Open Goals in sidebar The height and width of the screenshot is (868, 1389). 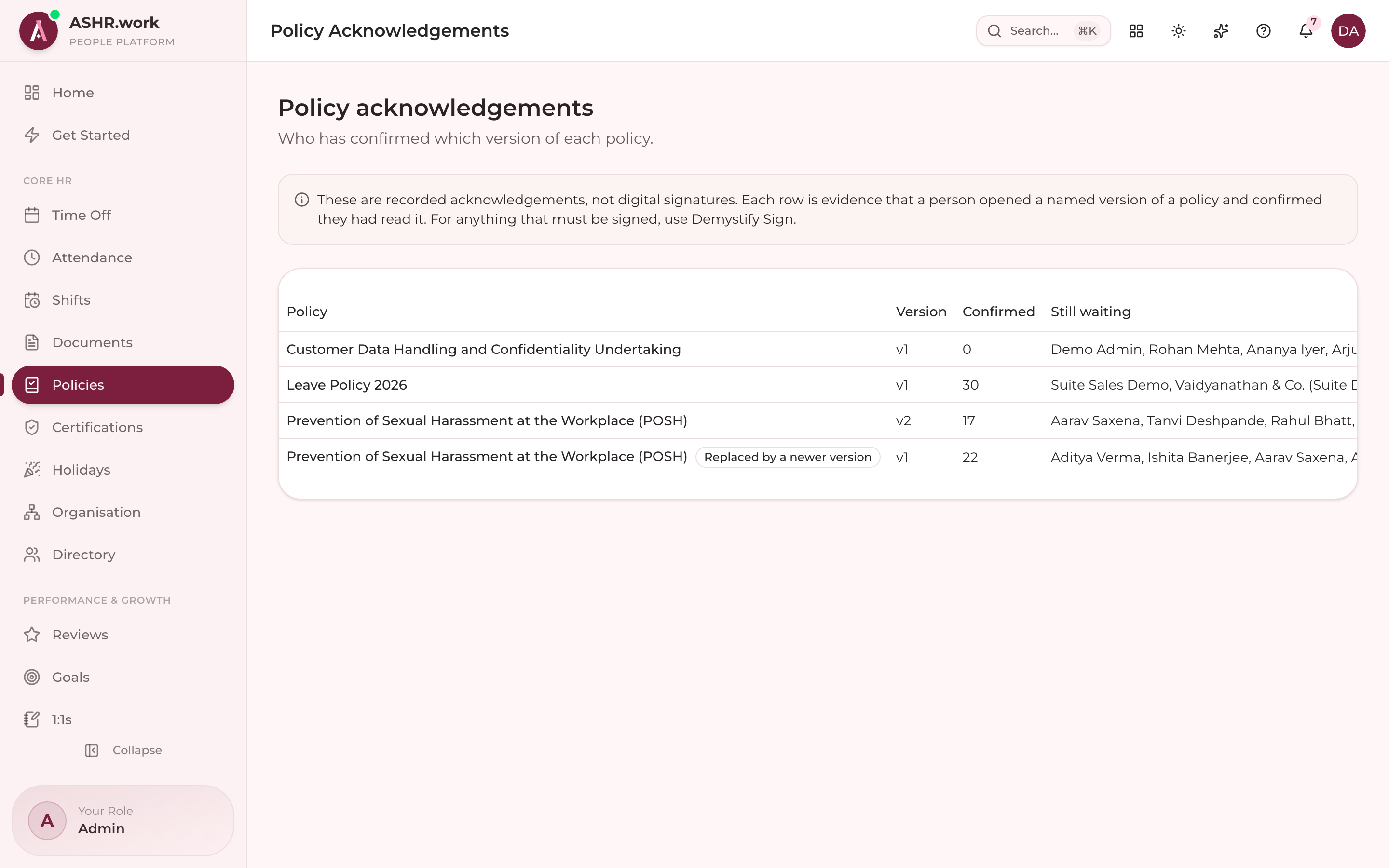123,677
